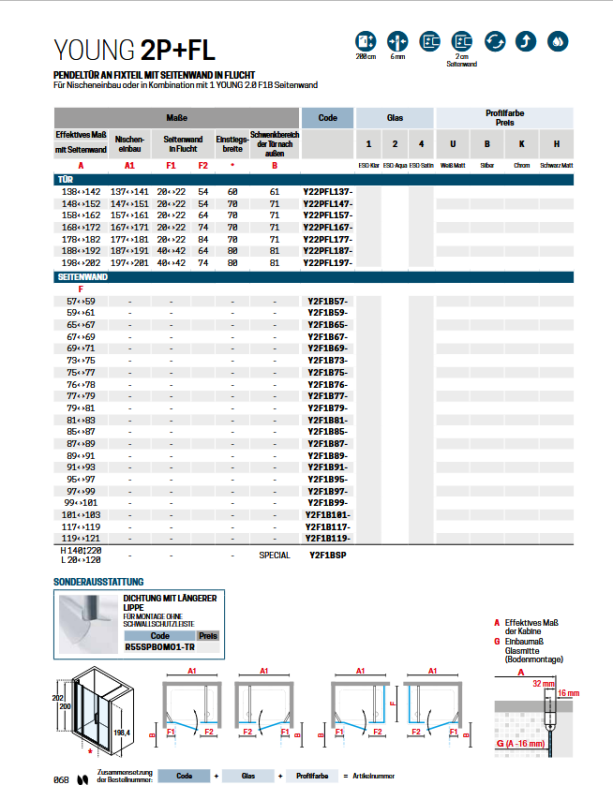The width and height of the screenshot is (613, 800).
Task: Click code Y22PFL197-
Action: (x=328, y=263)
